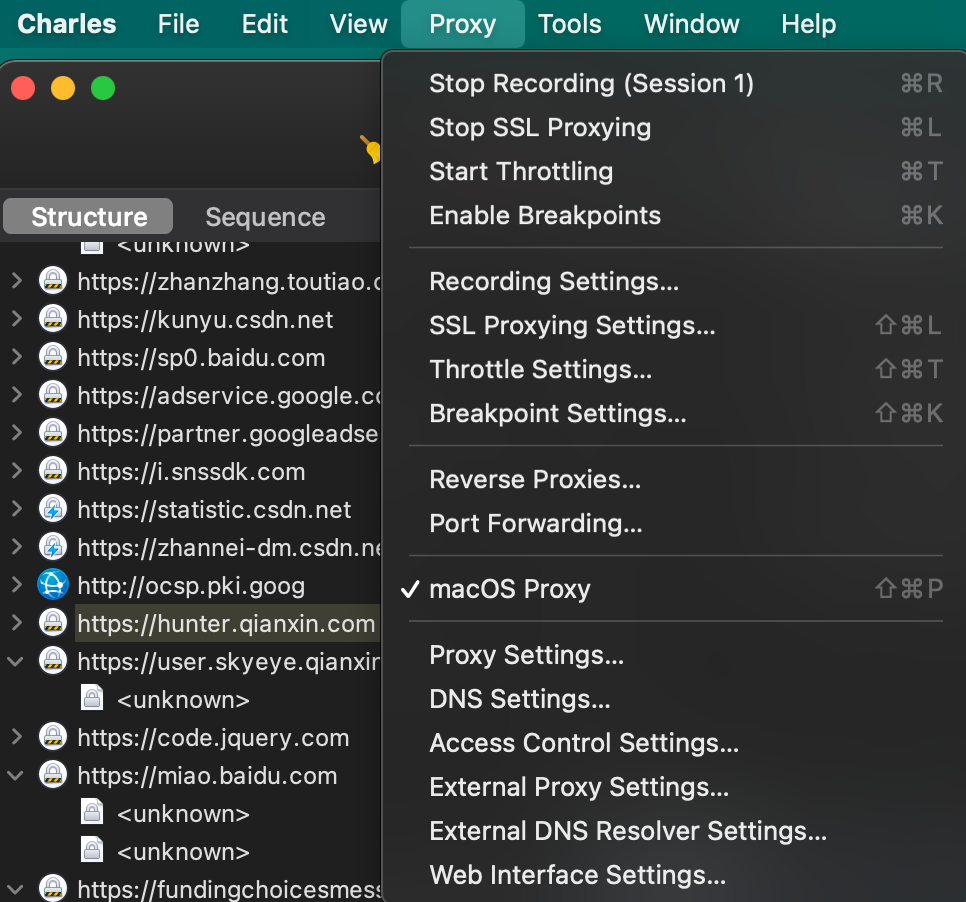
Task: Click lock icon beside fundingchoicesmess host
Action: coord(53,888)
